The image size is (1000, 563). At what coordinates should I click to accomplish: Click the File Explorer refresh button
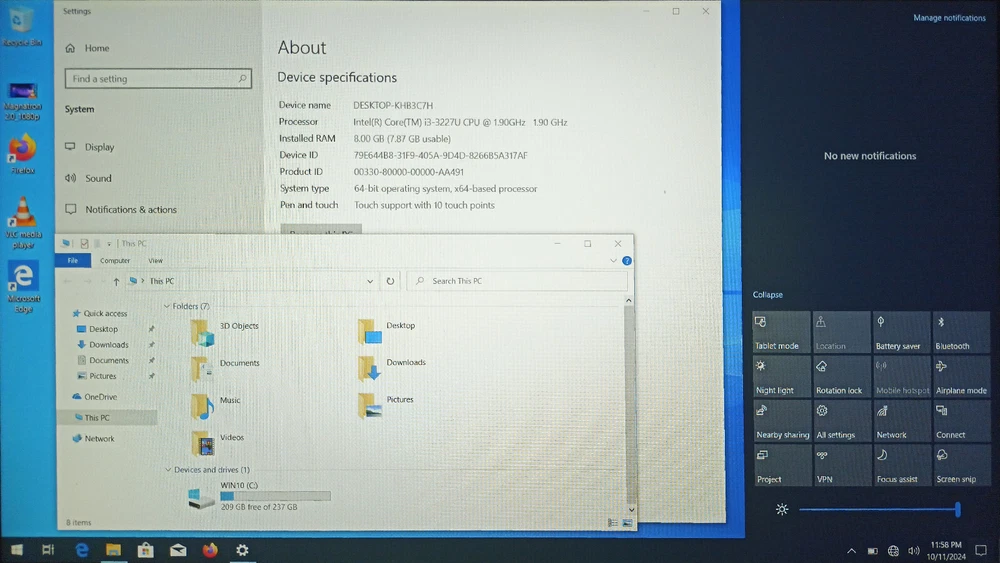click(x=391, y=281)
